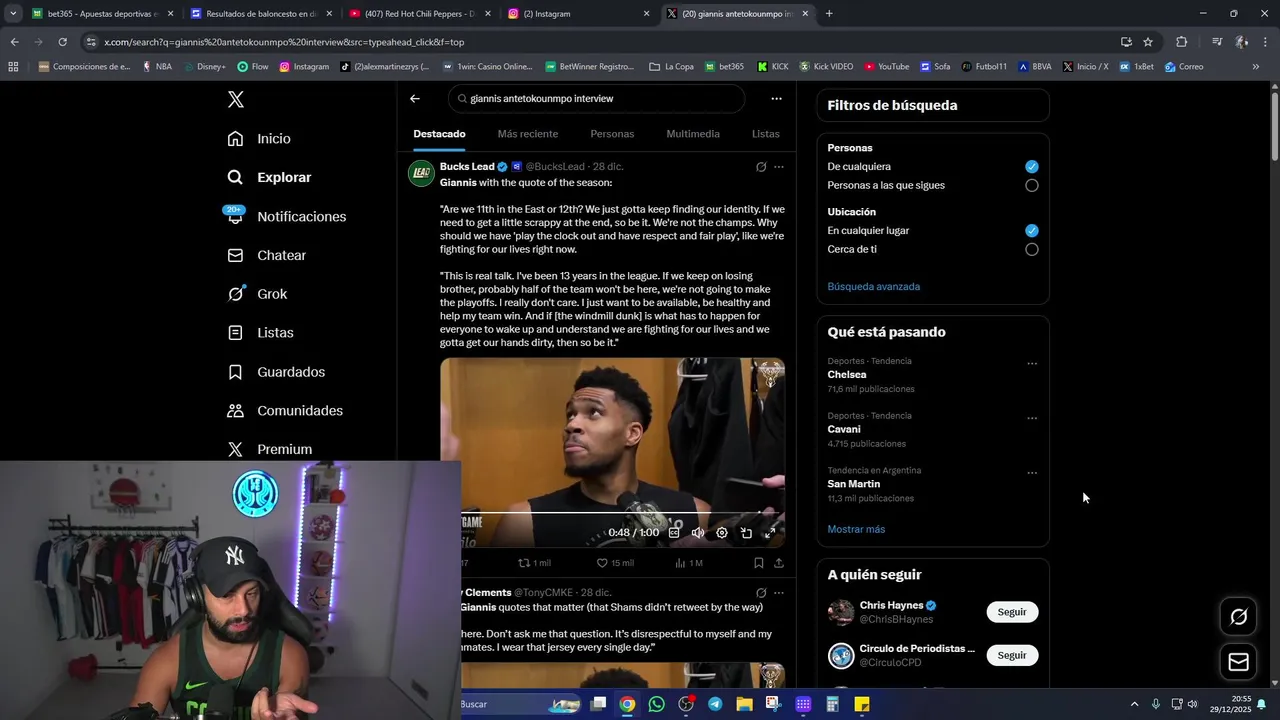Click the back arrow beside the search box
The width and height of the screenshot is (1280, 720).
click(x=415, y=99)
